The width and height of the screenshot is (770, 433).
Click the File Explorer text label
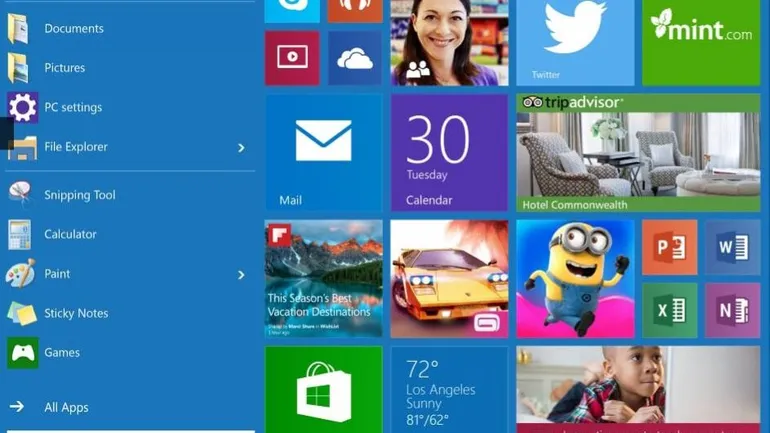(76, 147)
